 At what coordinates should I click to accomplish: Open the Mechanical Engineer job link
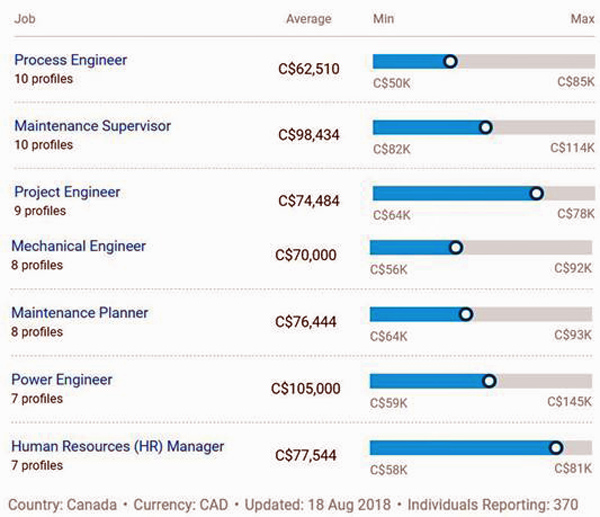click(78, 246)
